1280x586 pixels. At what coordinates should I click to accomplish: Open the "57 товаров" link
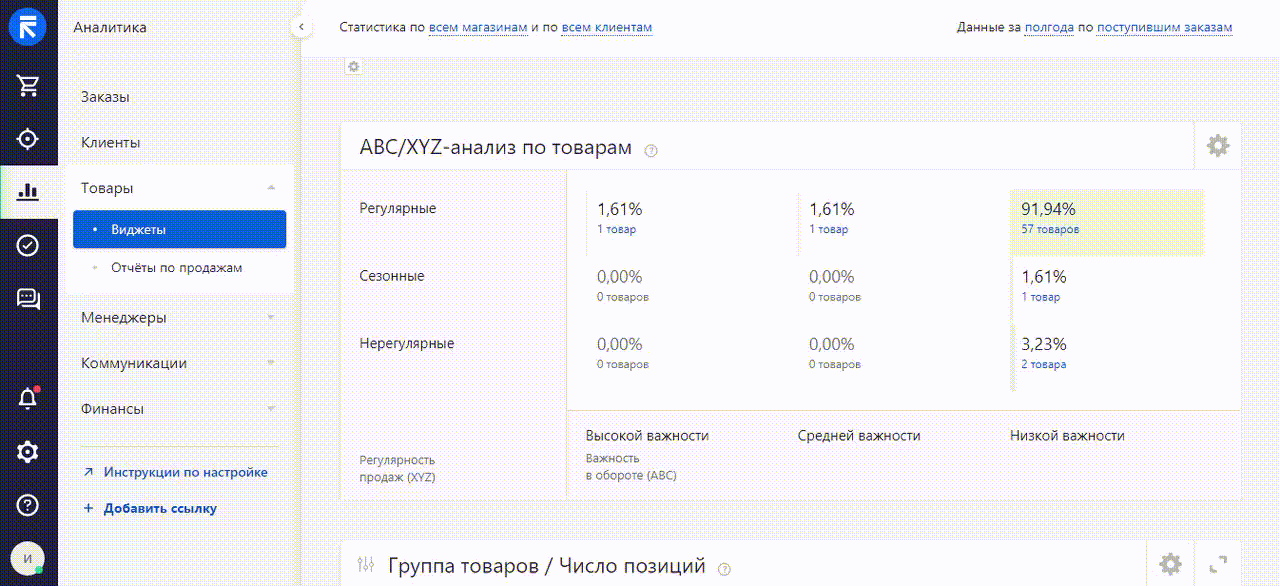1050,229
